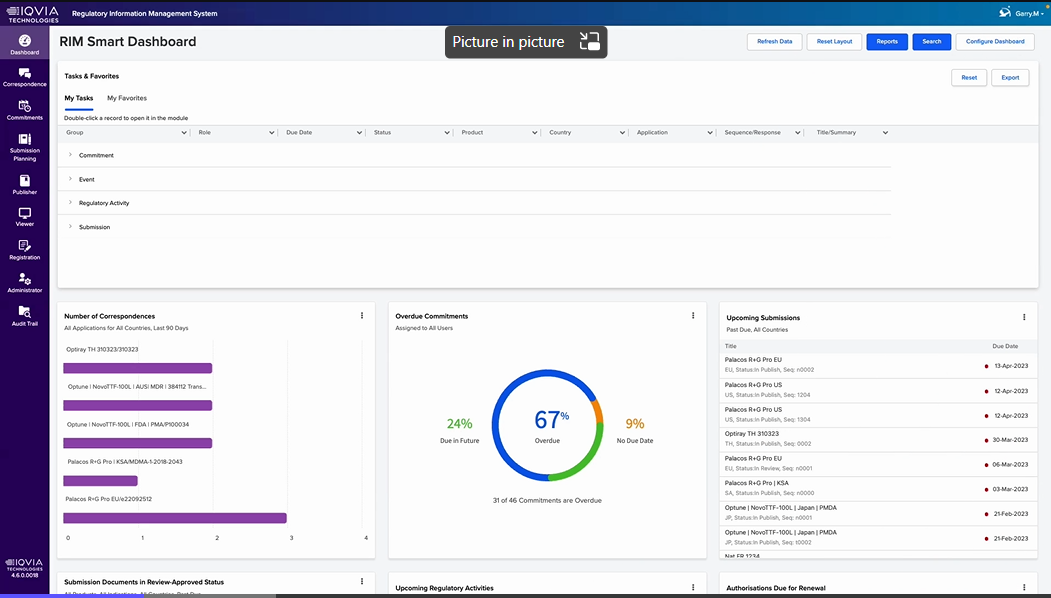Open Overdue Commitments widget options menu

(x=693, y=316)
